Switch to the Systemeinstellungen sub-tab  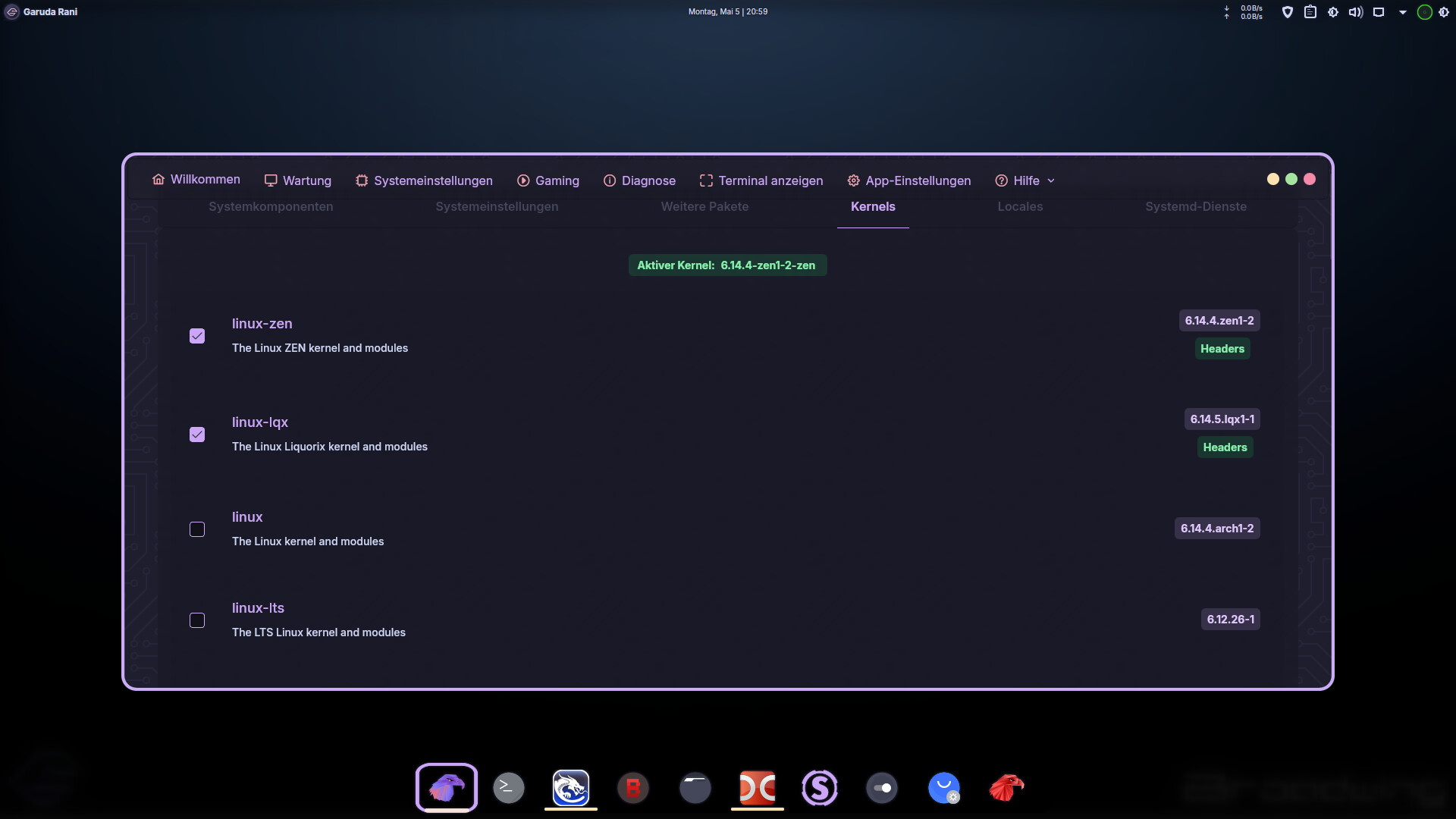[x=497, y=206]
